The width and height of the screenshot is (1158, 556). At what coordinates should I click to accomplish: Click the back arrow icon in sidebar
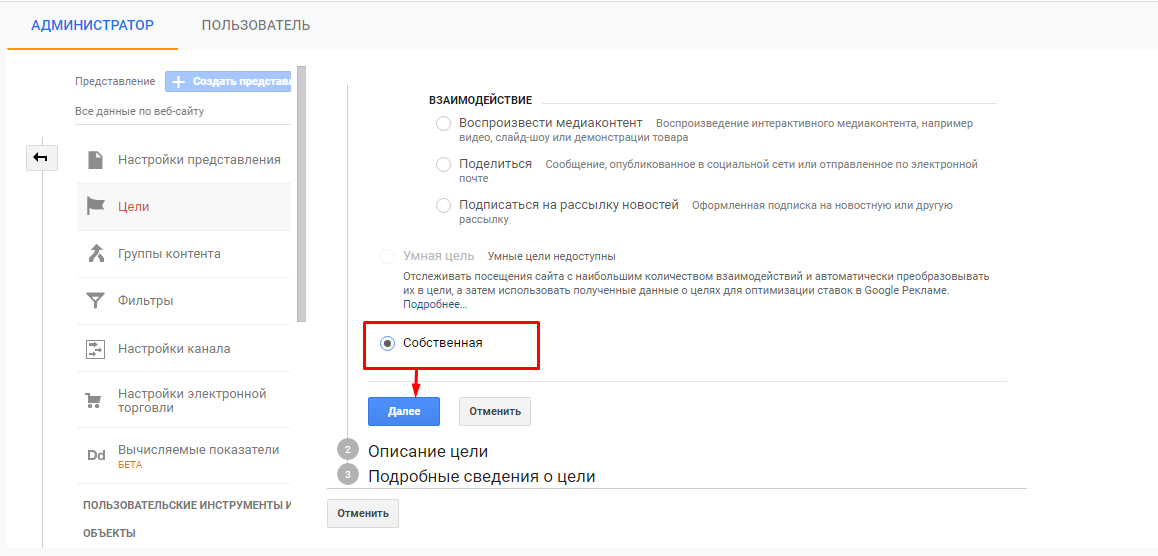pos(43,157)
